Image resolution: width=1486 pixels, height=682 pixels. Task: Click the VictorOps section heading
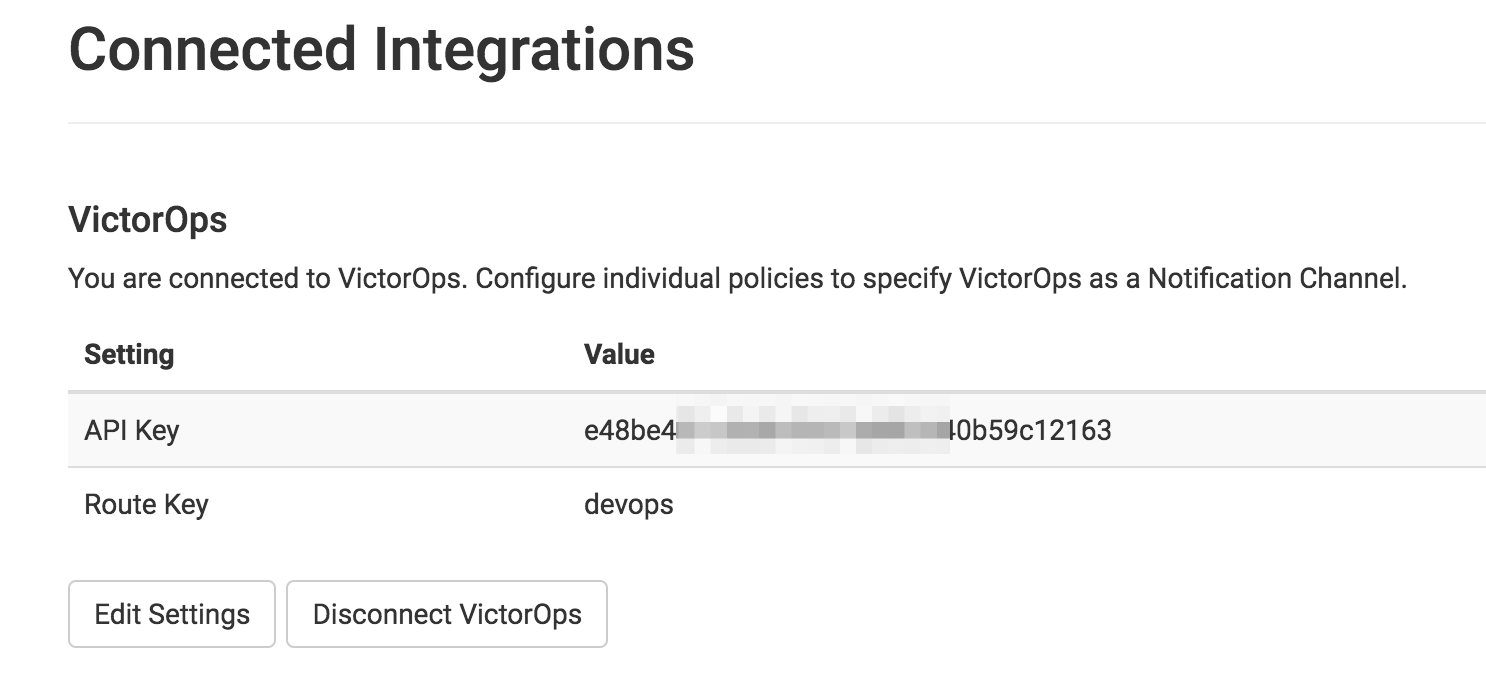[147, 219]
